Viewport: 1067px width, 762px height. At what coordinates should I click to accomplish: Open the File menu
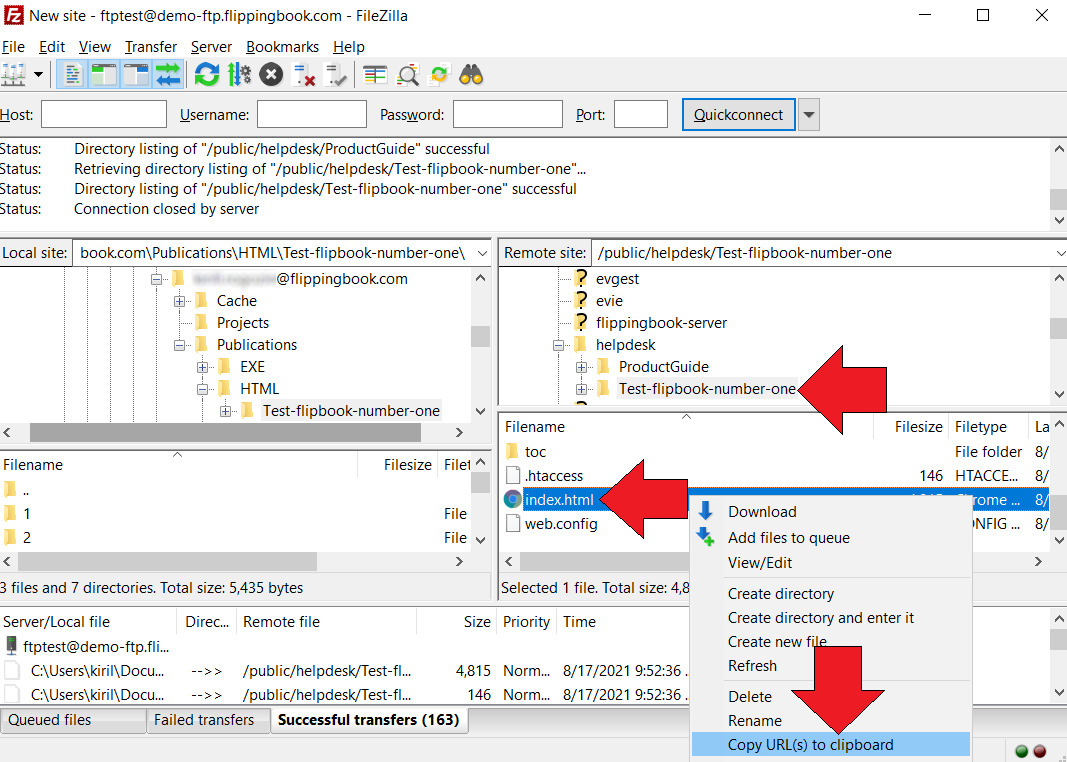[x=13, y=47]
